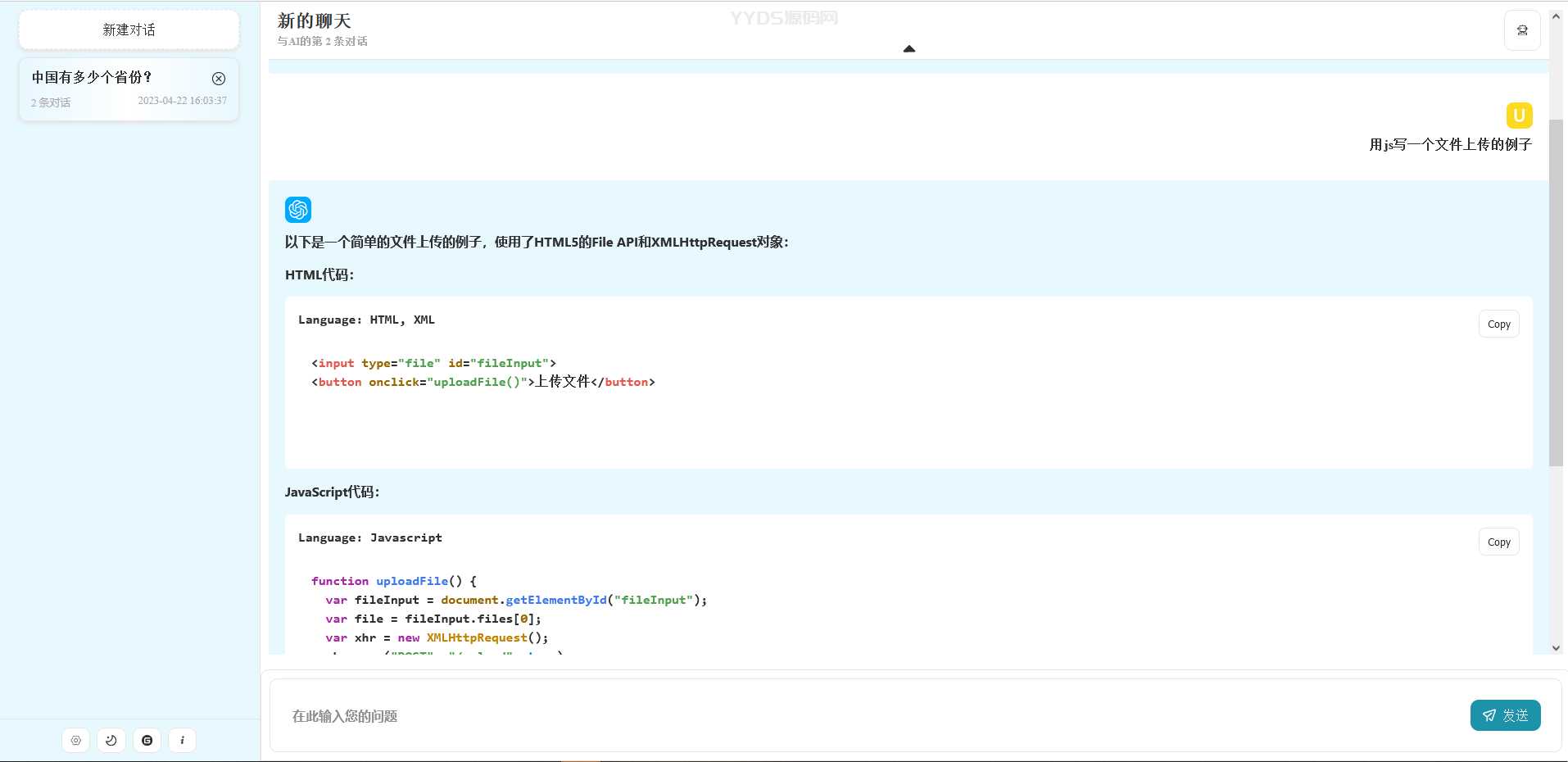
Task: Toggle dark mode with the moon icon
Action: [111, 740]
